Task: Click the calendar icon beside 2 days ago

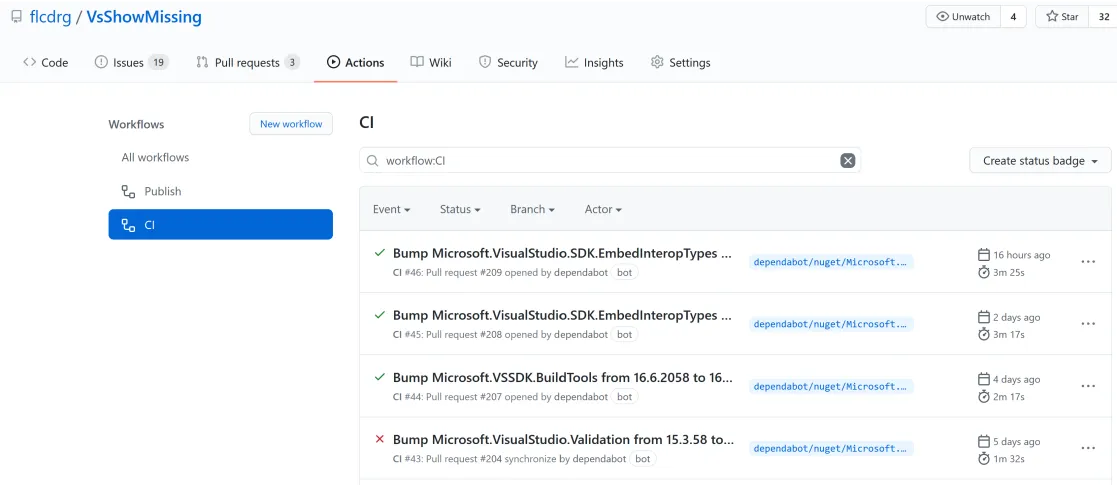Action: pos(984,317)
